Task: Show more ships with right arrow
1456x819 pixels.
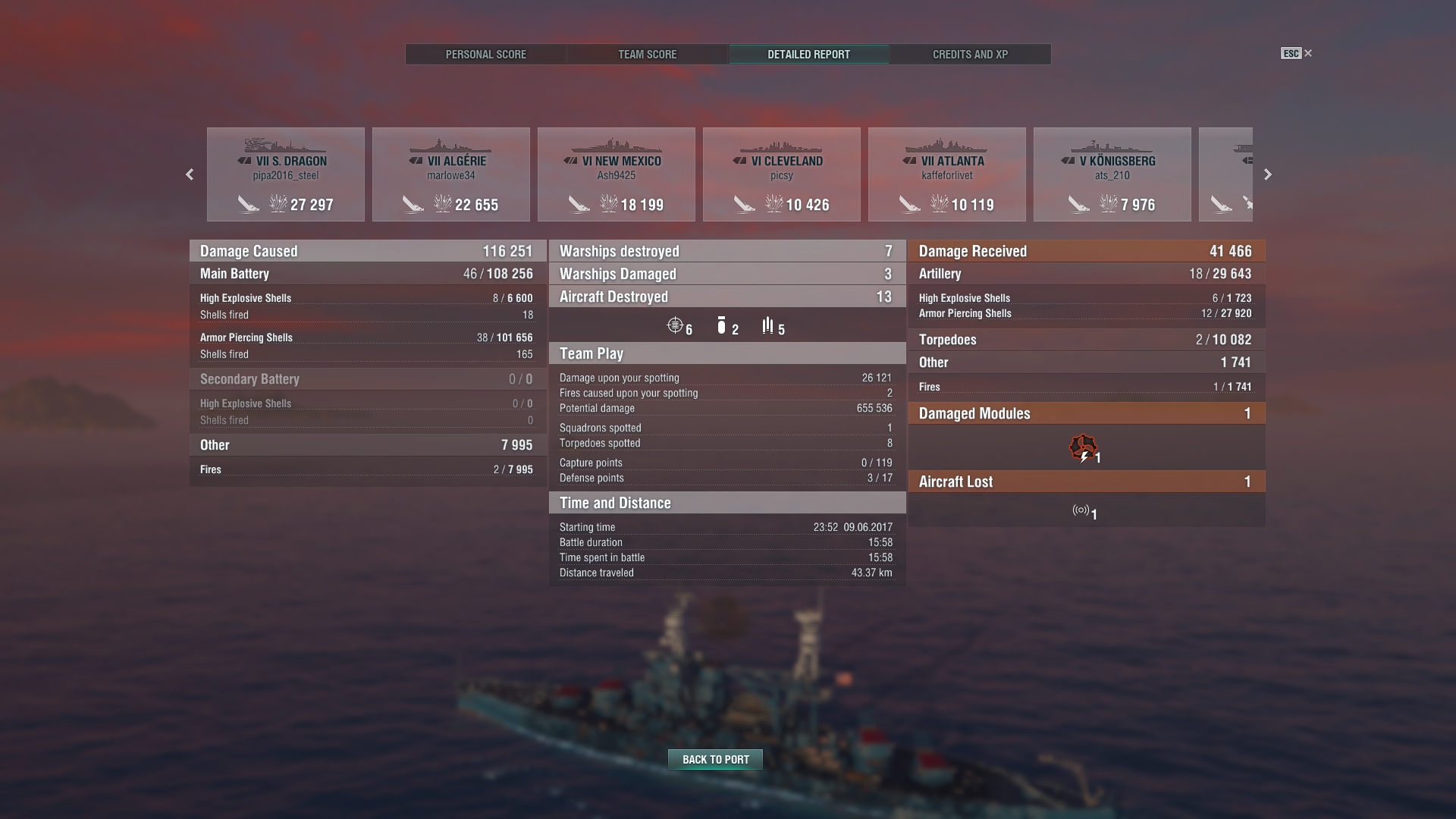Action: click(1267, 174)
